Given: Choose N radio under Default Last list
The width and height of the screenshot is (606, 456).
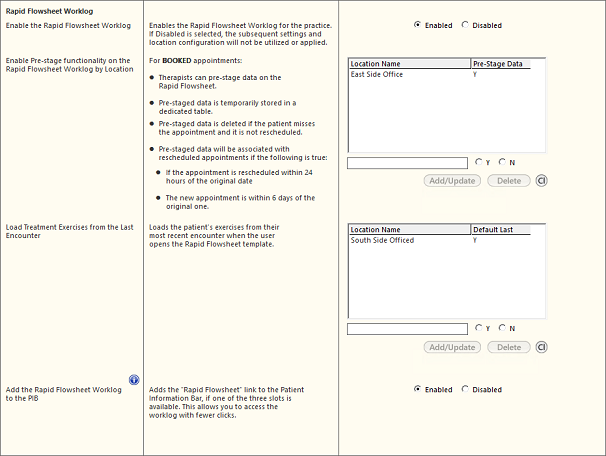Looking at the screenshot, I should click(502, 328).
